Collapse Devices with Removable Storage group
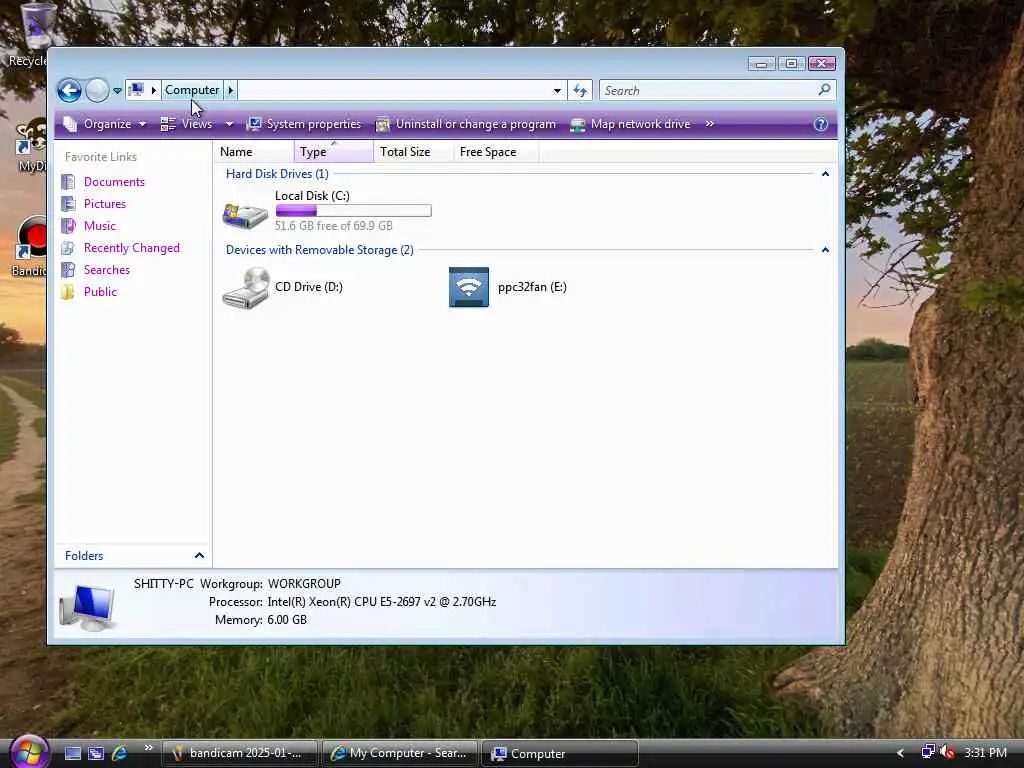The height and width of the screenshot is (768, 1024). (x=825, y=249)
